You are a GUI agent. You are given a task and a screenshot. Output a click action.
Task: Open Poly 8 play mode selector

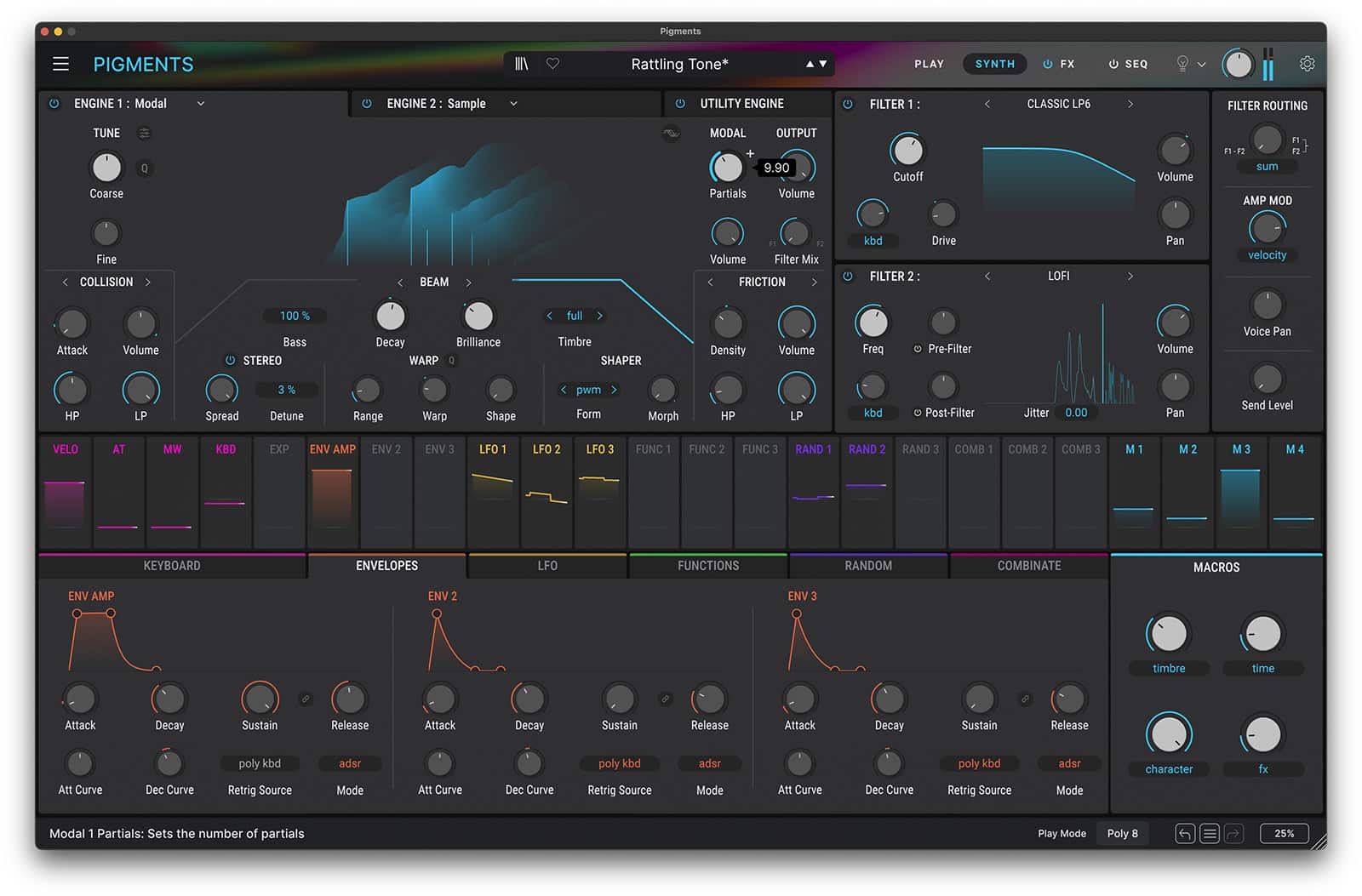1122,834
